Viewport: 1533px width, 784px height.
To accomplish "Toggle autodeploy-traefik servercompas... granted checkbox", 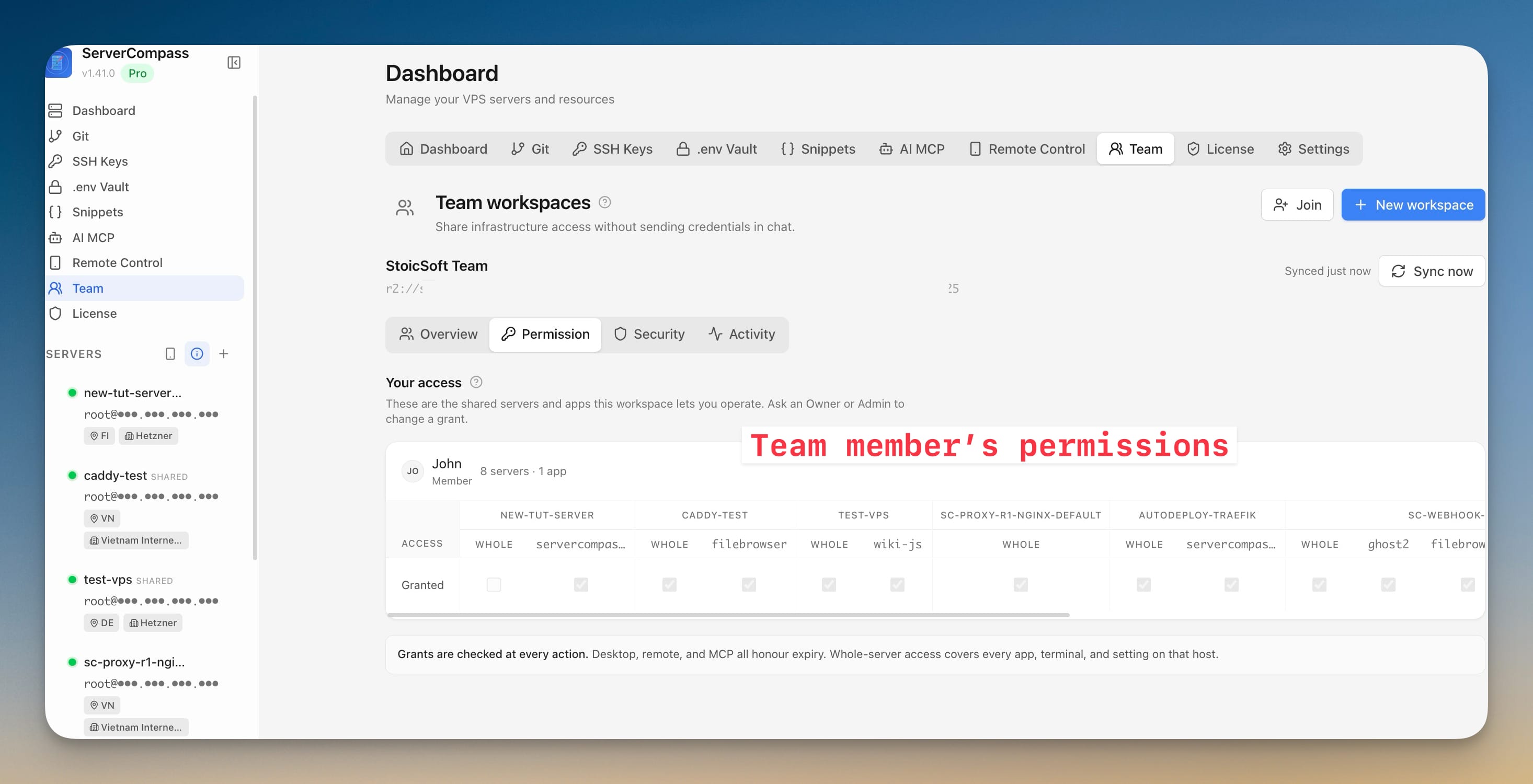I will 1231,584.
